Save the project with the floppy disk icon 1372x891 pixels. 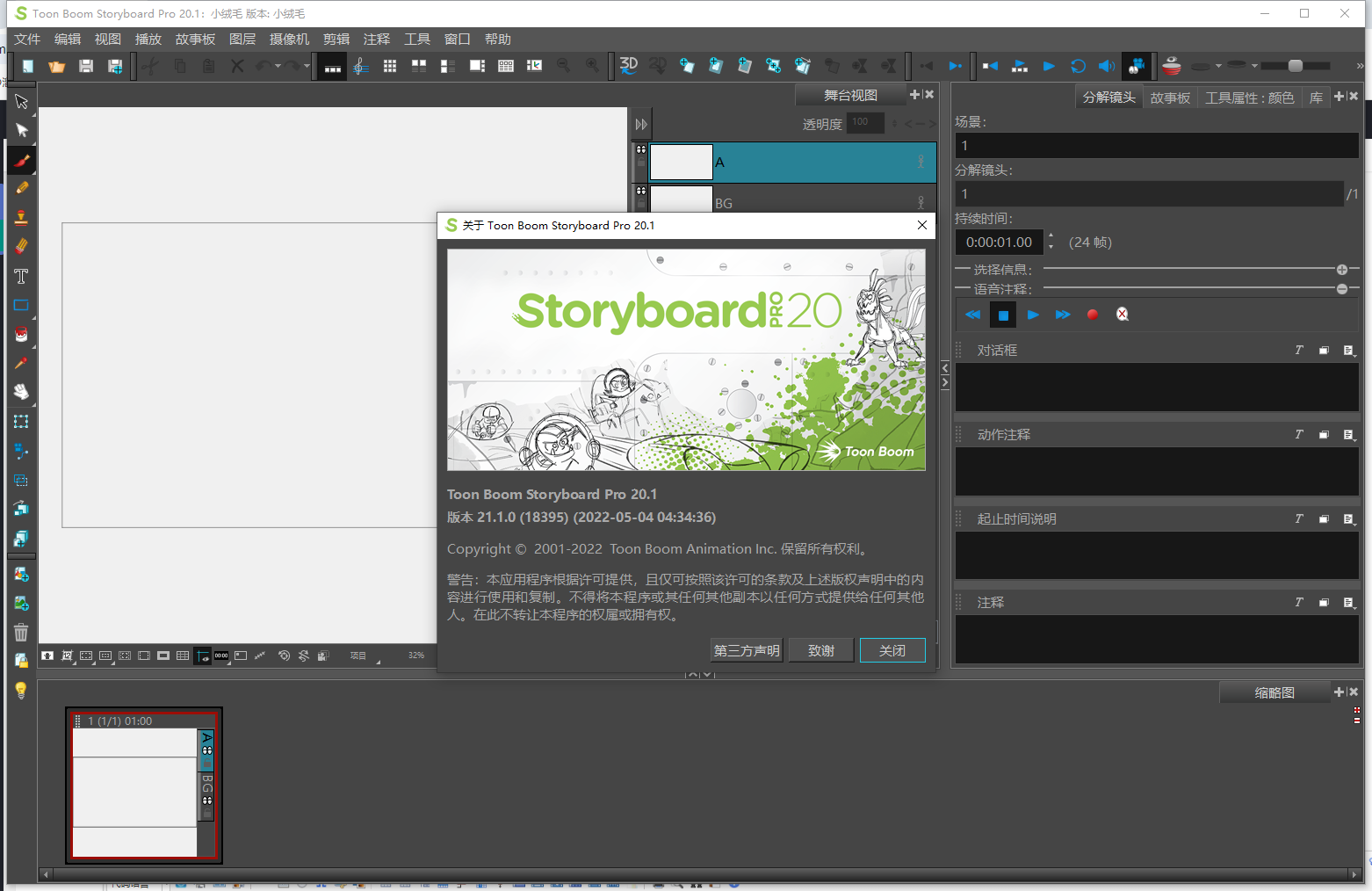86,66
